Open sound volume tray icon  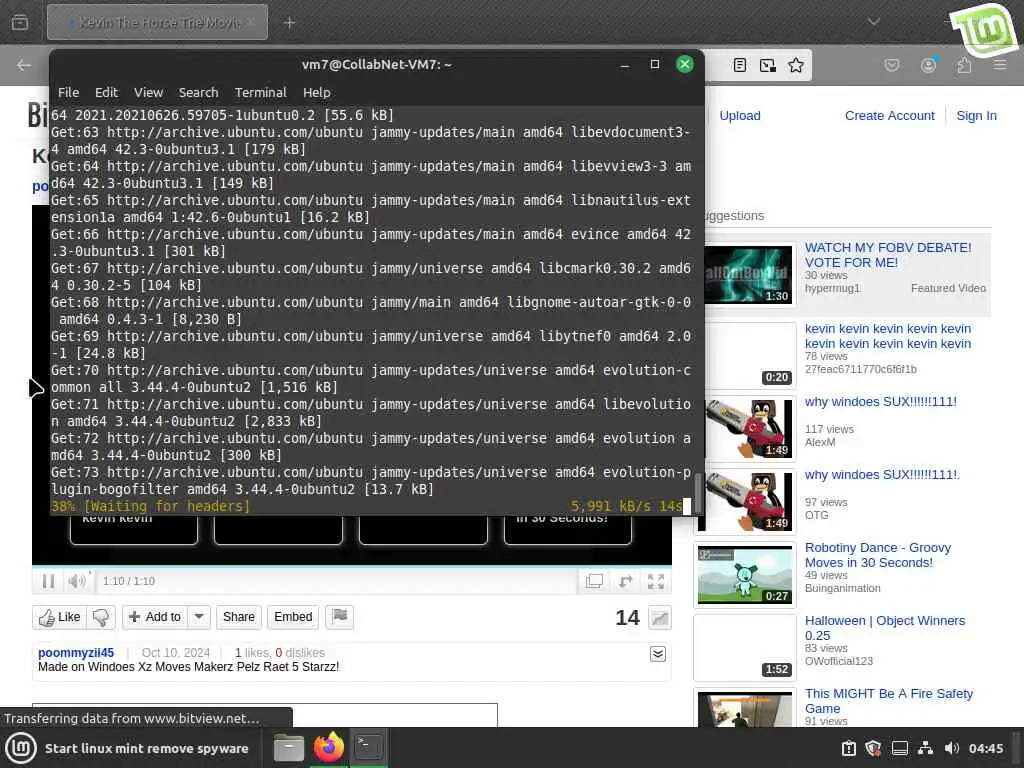(952, 748)
